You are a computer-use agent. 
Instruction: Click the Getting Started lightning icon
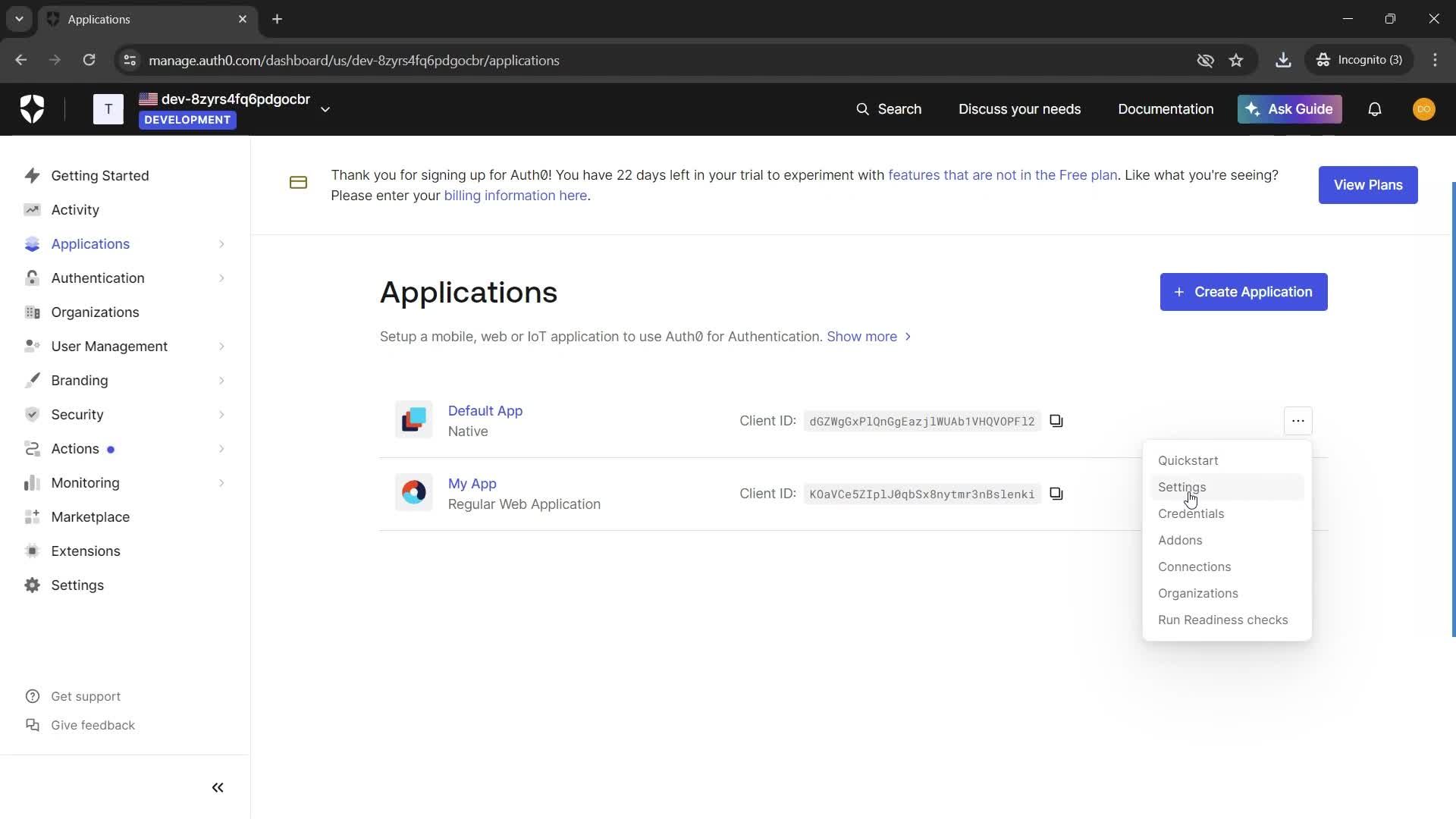32,176
